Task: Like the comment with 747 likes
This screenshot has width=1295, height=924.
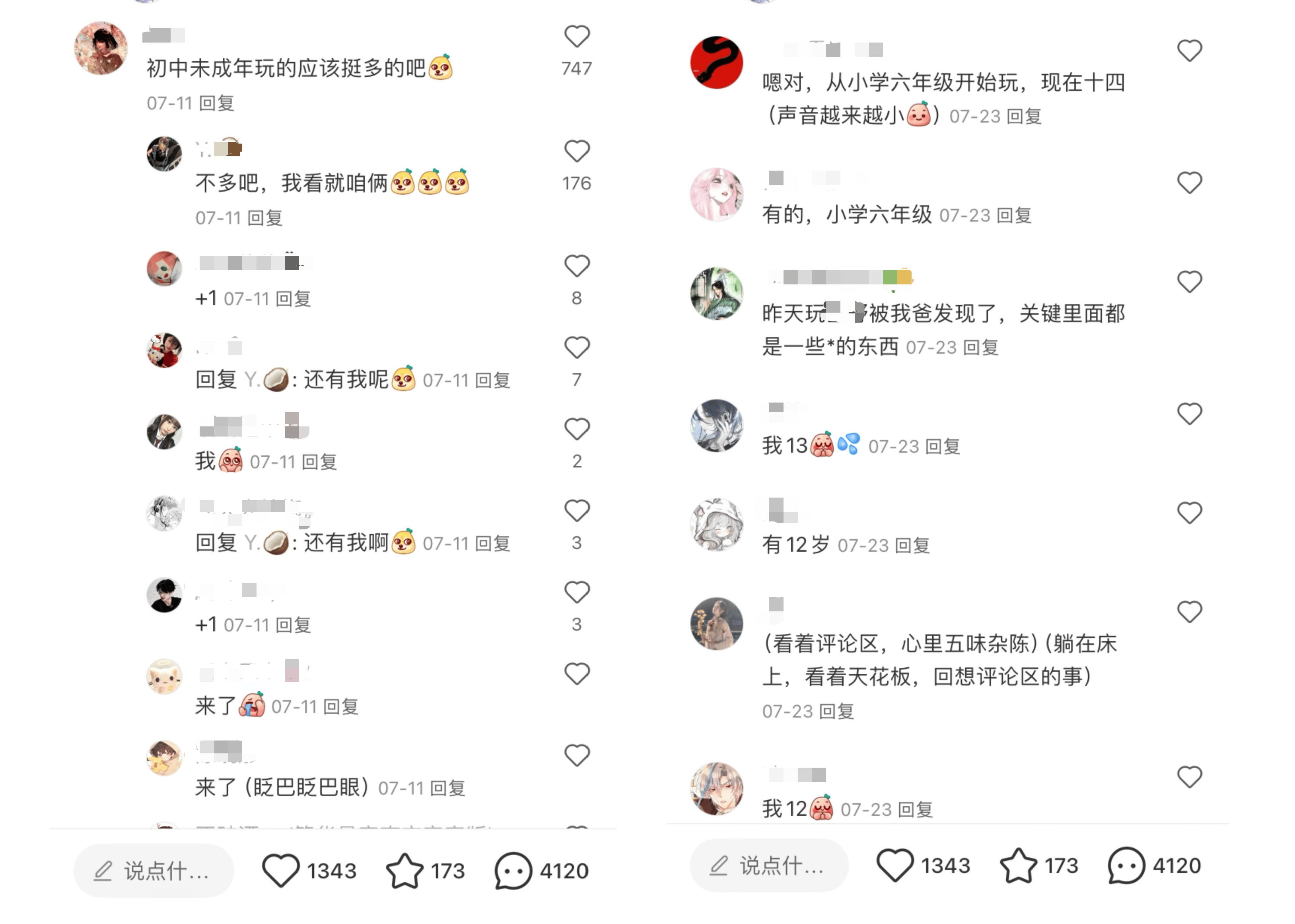Action: 576,37
